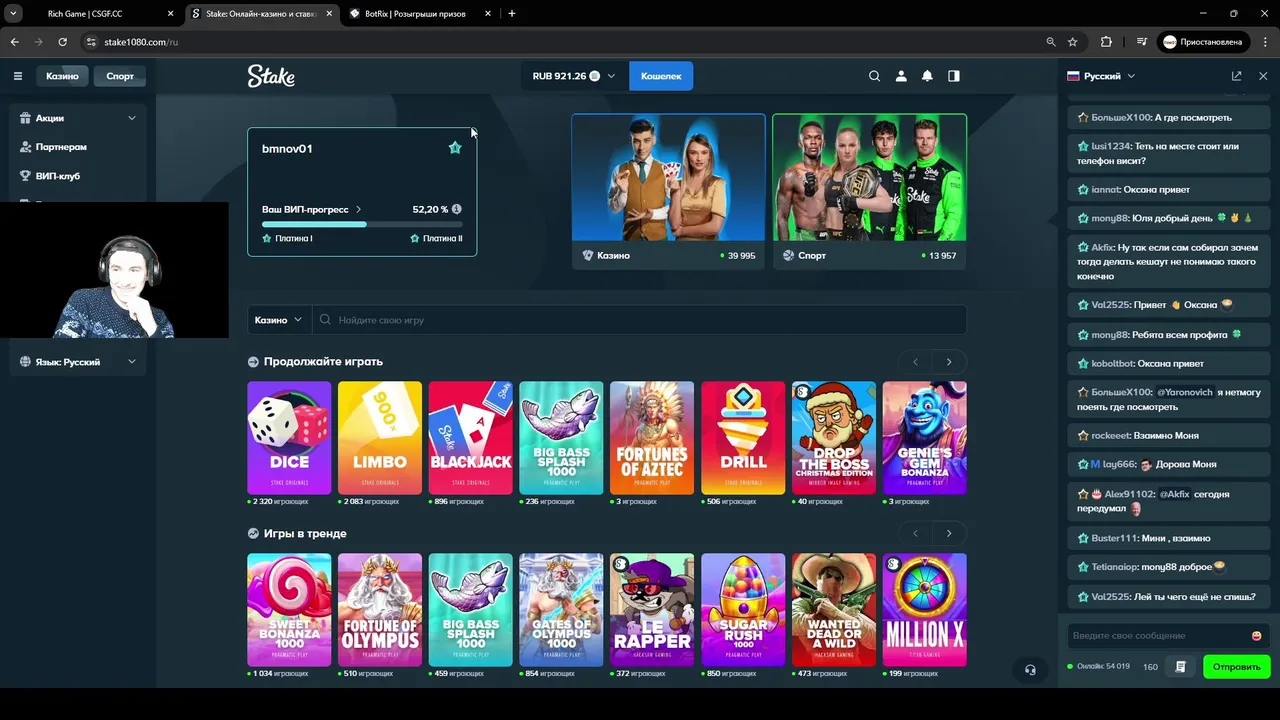Image resolution: width=1280 pixels, height=720 pixels.
Task: Open Fortunes of Aztec game tile
Action: point(652,438)
